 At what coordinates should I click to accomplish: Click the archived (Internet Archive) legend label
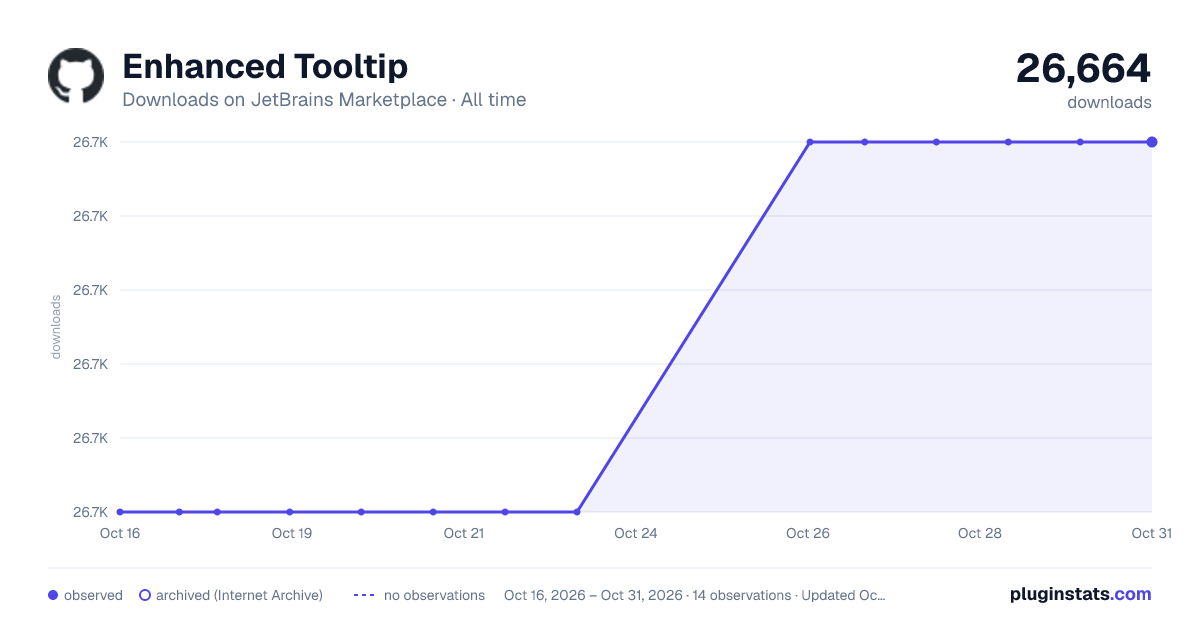(239, 595)
